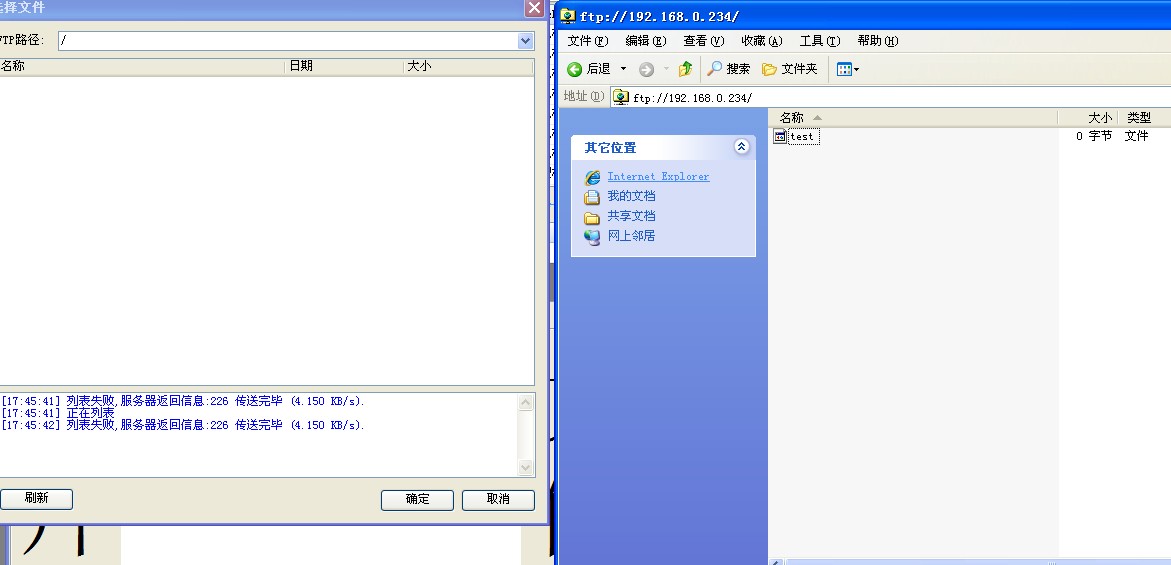Image resolution: width=1171 pixels, height=565 pixels.
Task: Open 共享文档 in other places
Action: (x=631, y=216)
